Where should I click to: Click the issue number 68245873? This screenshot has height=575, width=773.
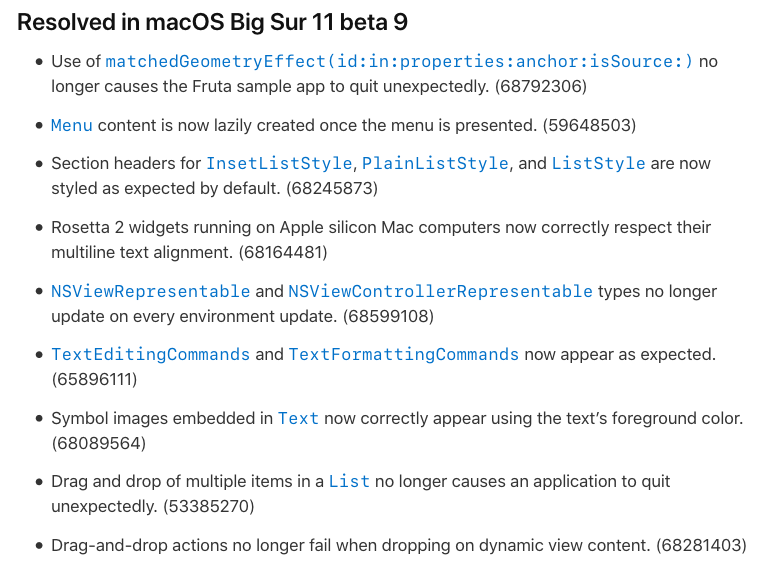pos(332,188)
